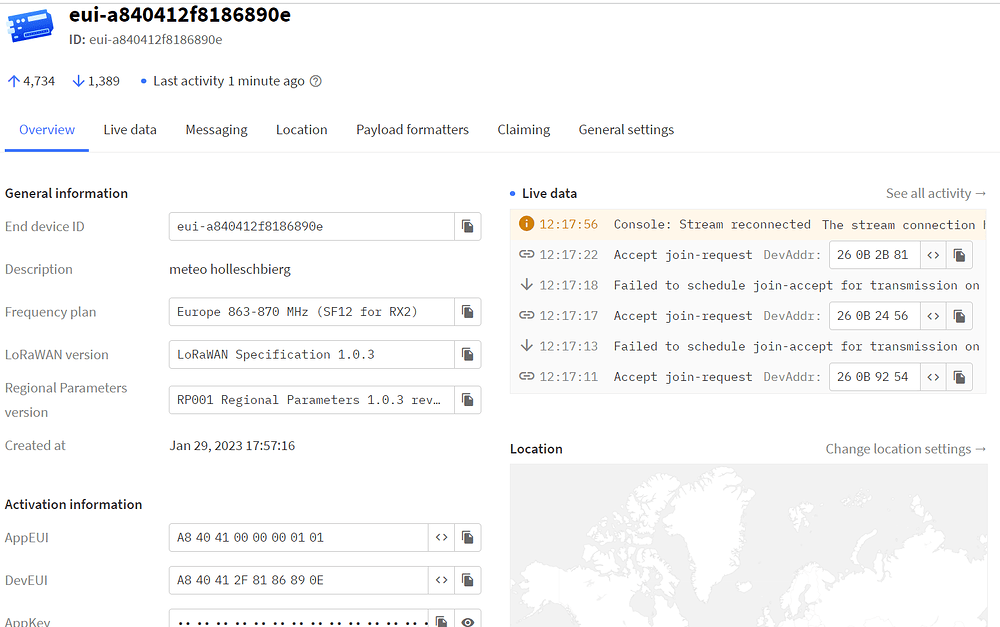This screenshot has width=1000, height=627.
Task: Open the General settings tab
Action: click(x=626, y=130)
